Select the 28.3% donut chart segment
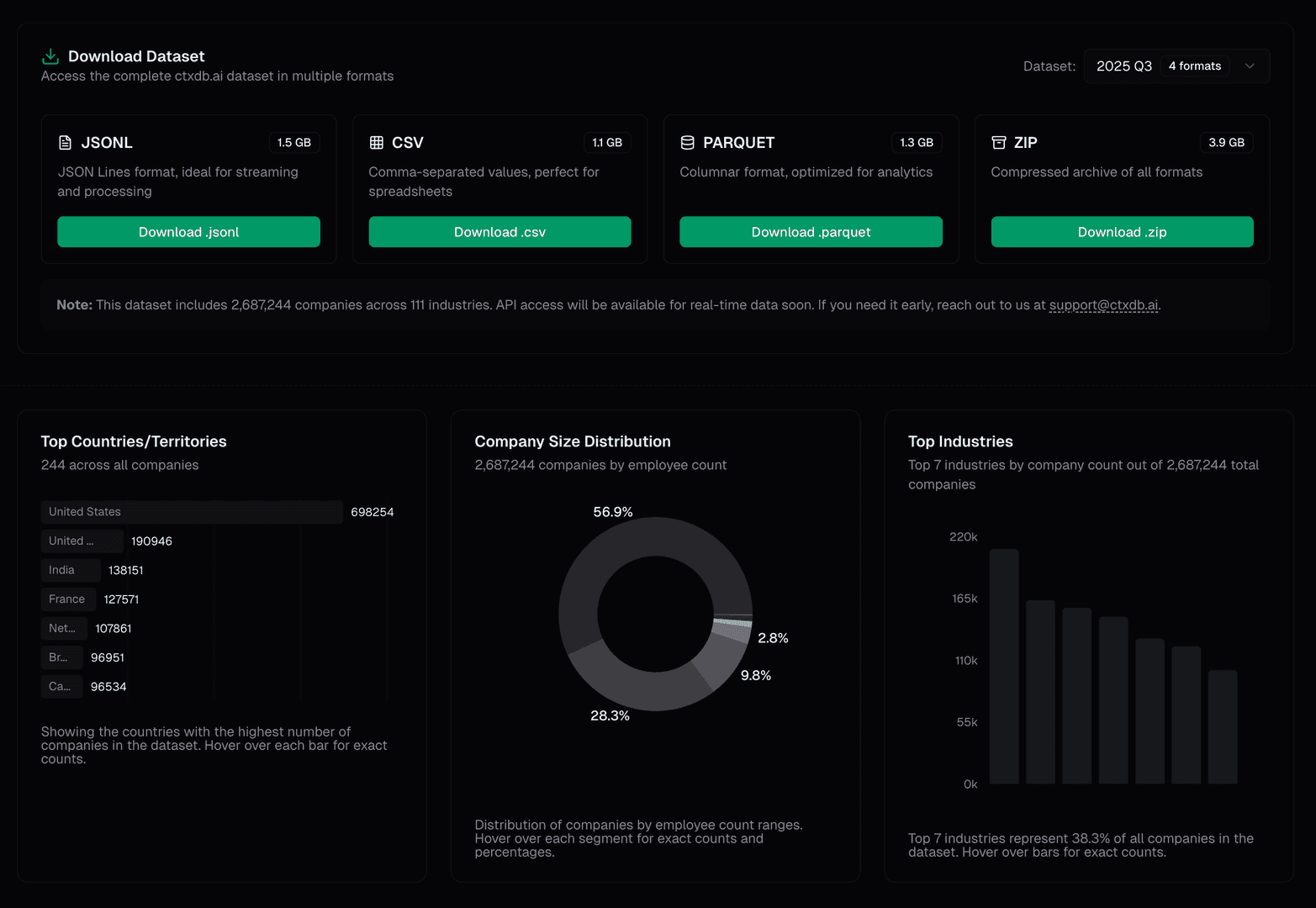The width and height of the screenshot is (1316, 908). tap(639, 688)
